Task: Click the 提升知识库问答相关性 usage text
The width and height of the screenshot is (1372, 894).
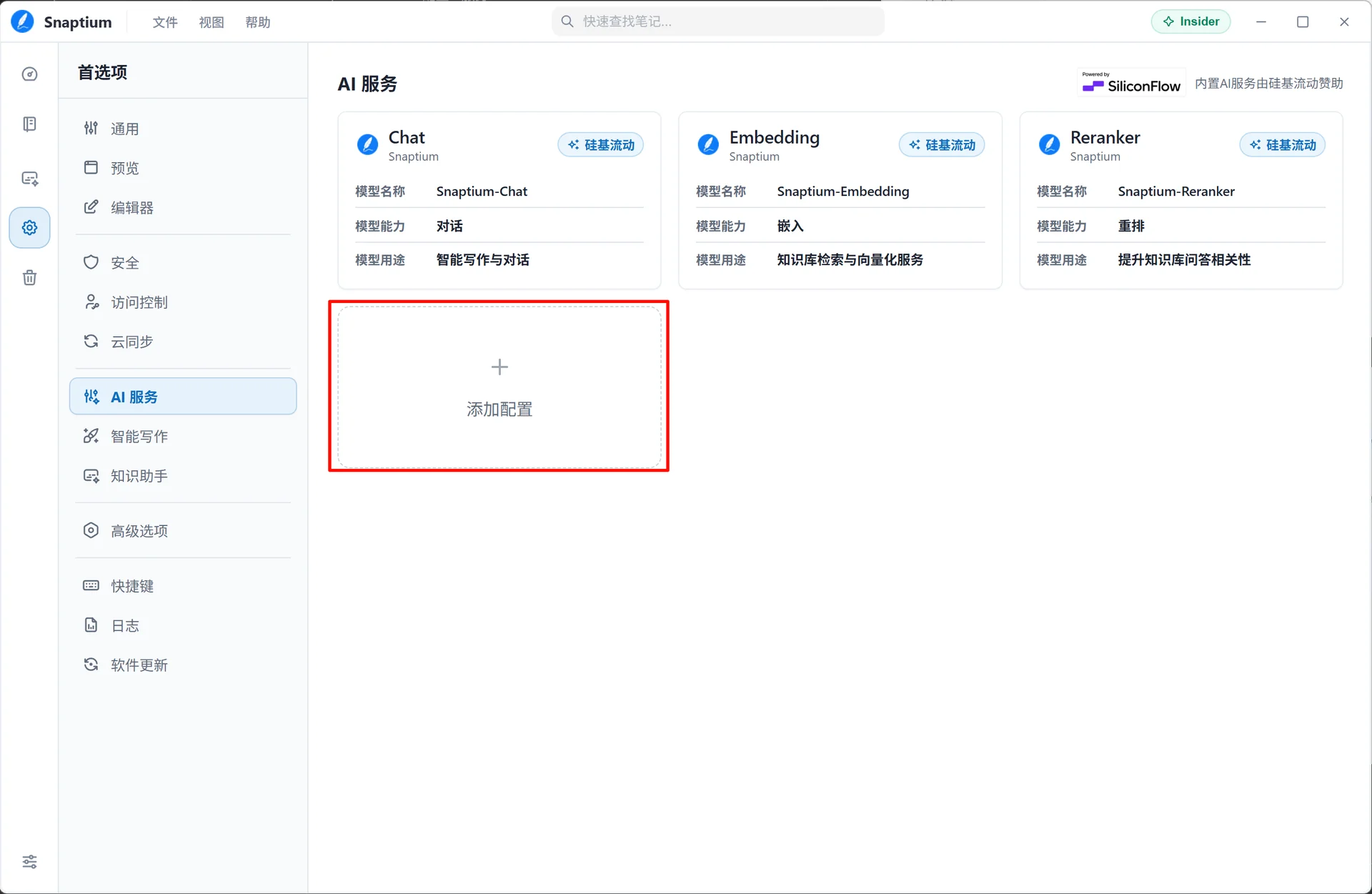Action: 1184,260
